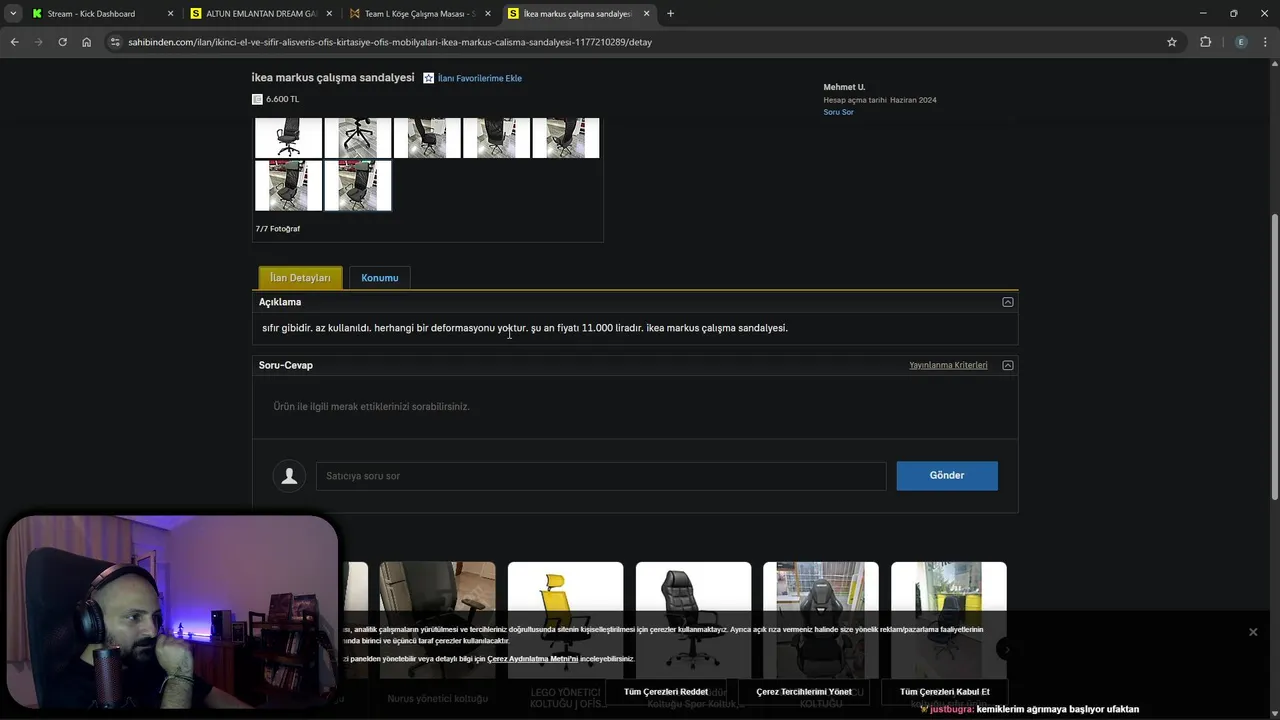The width and height of the screenshot is (1280, 720).
Task: Open the Chrome three-dot menu
Action: [1265, 42]
